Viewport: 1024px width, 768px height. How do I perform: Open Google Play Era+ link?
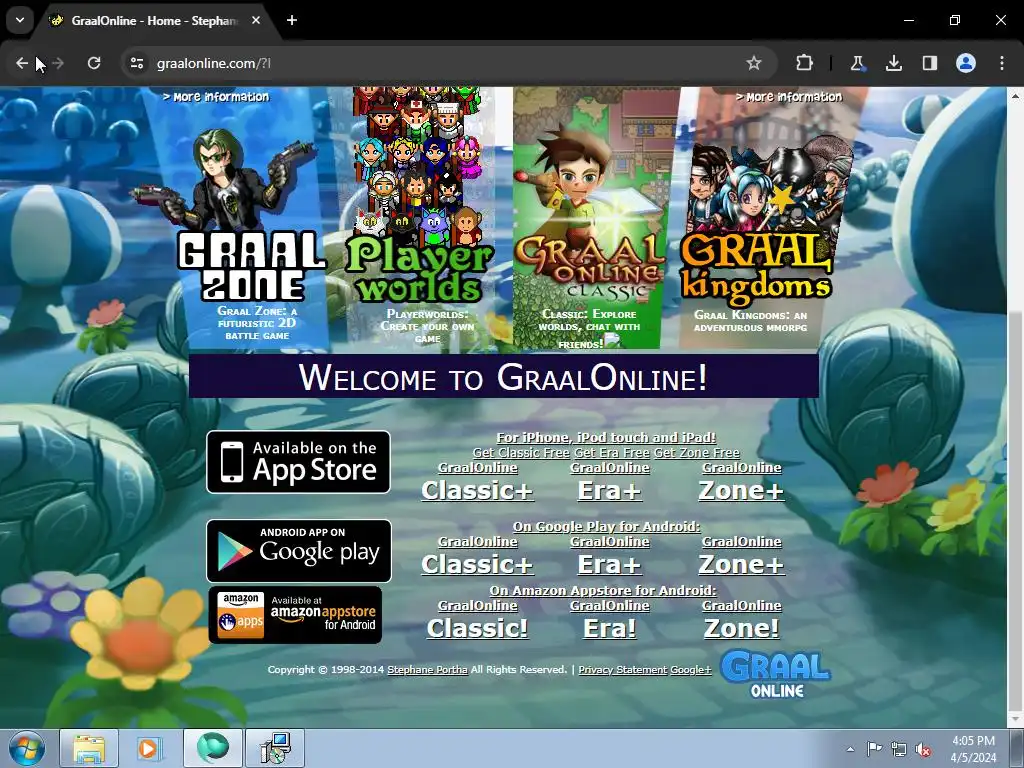[x=609, y=558]
